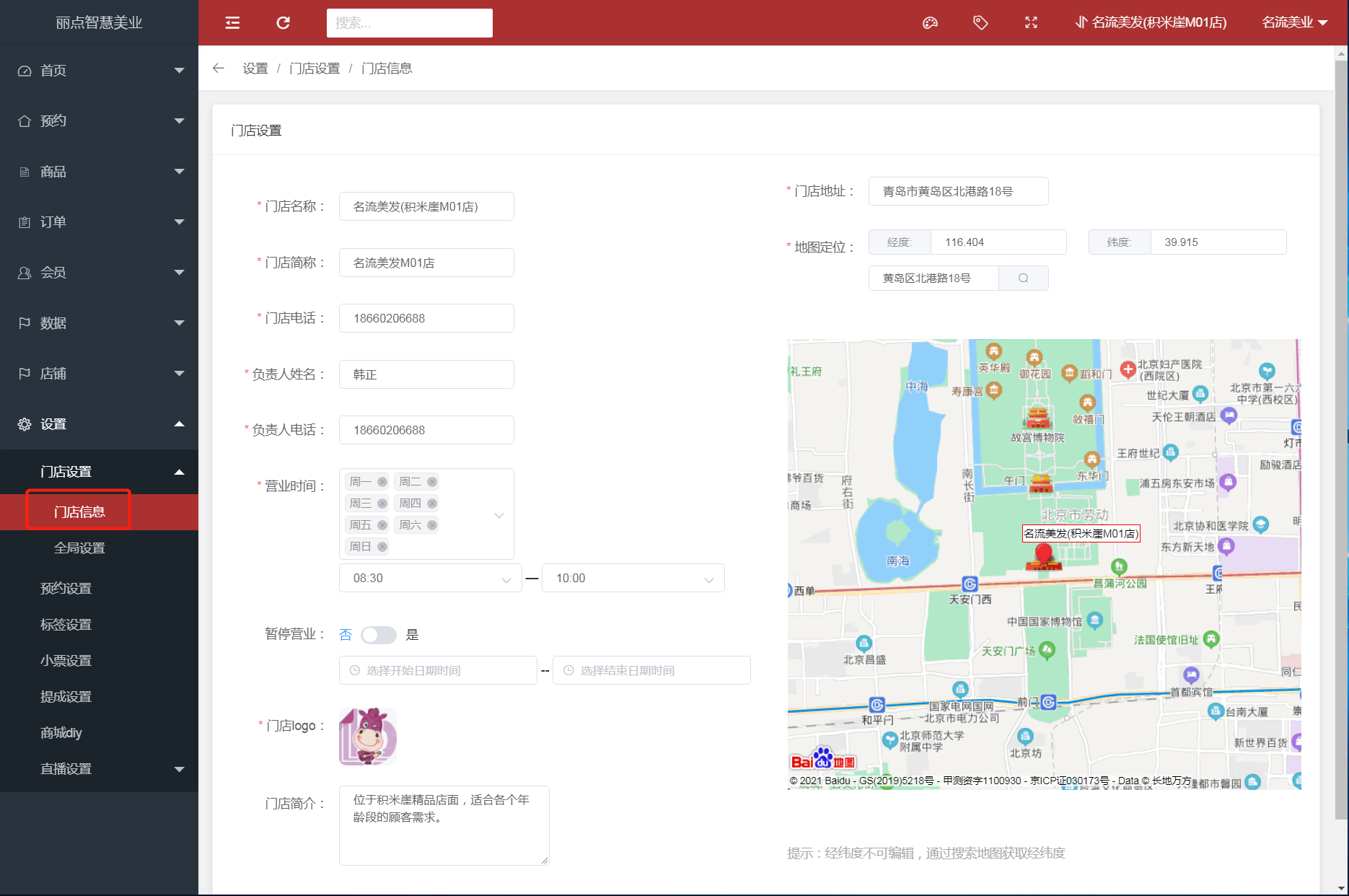Screen dimensions: 1349x896
Task: Select 门店信息 in sidebar
Action: 99,512
